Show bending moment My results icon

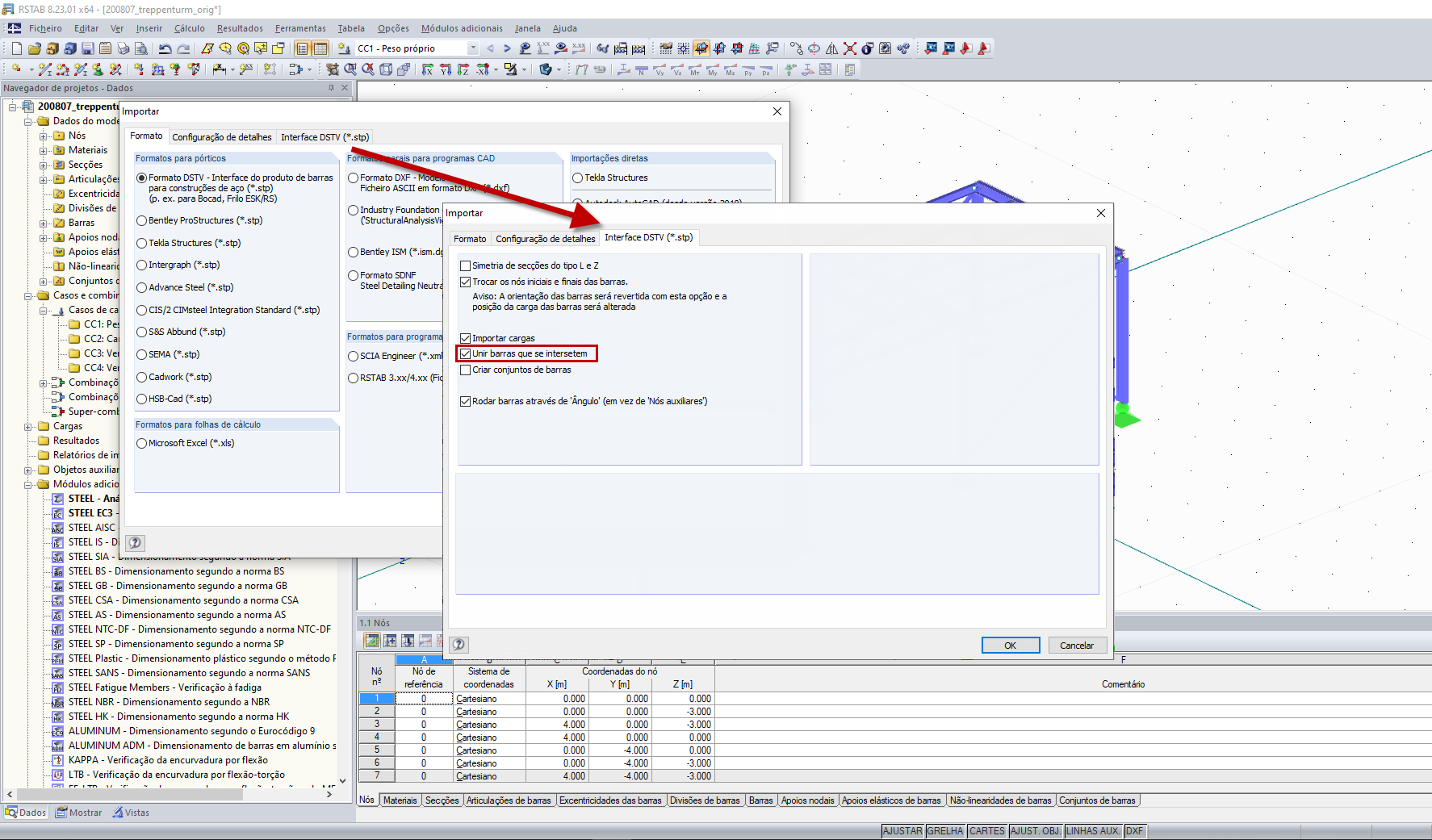tap(713, 70)
